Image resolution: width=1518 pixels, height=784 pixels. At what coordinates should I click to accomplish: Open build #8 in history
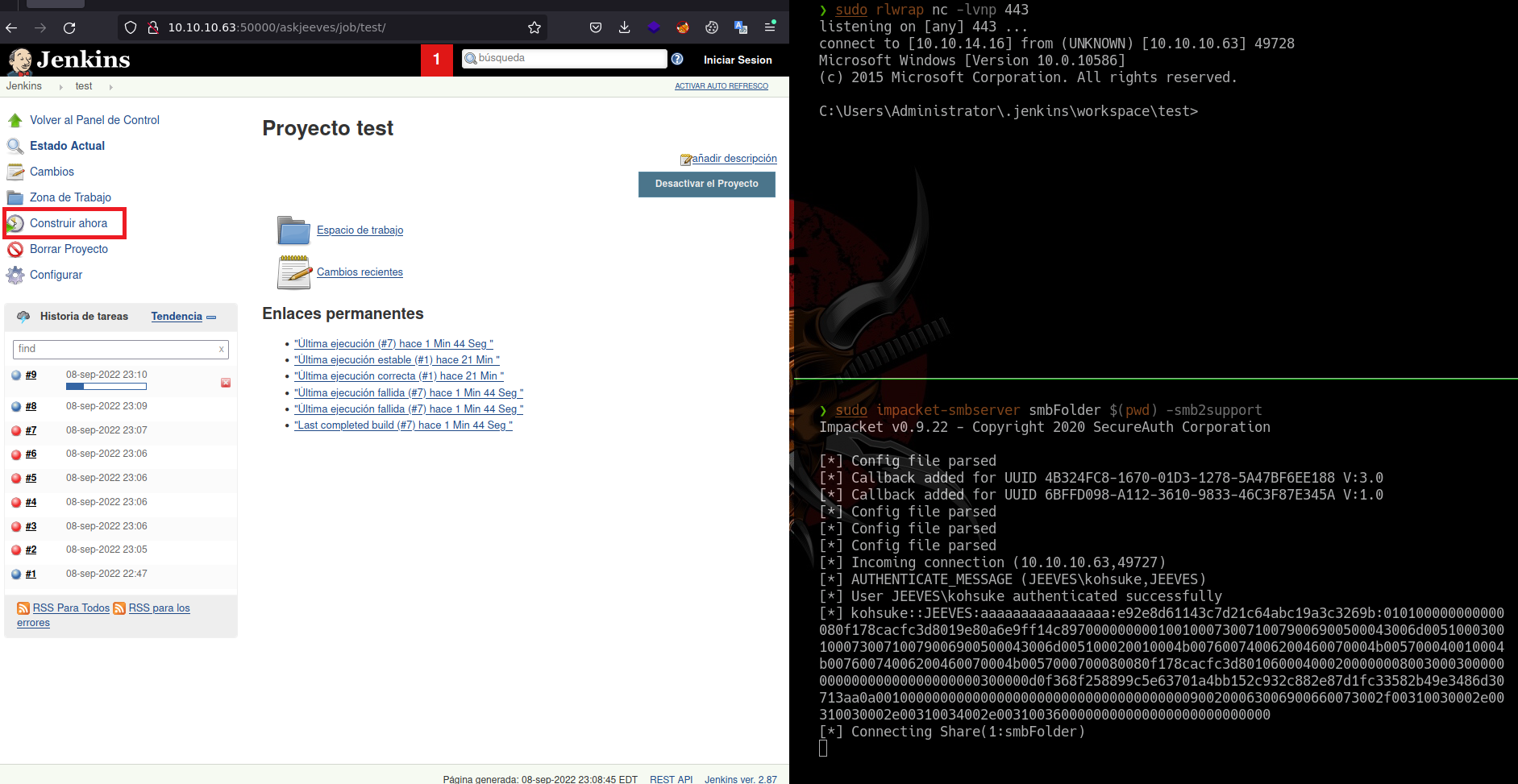[x=31, y=406]
